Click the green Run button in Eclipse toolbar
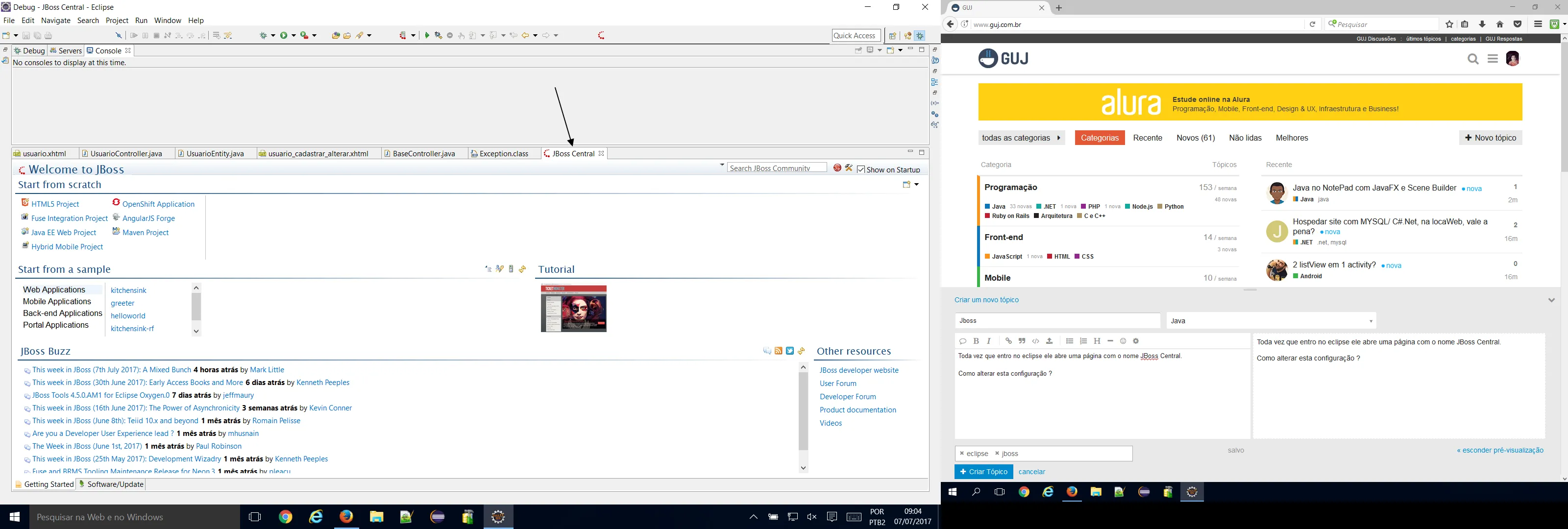Viewport: 1568px width, 529px height. click(284, 36)
